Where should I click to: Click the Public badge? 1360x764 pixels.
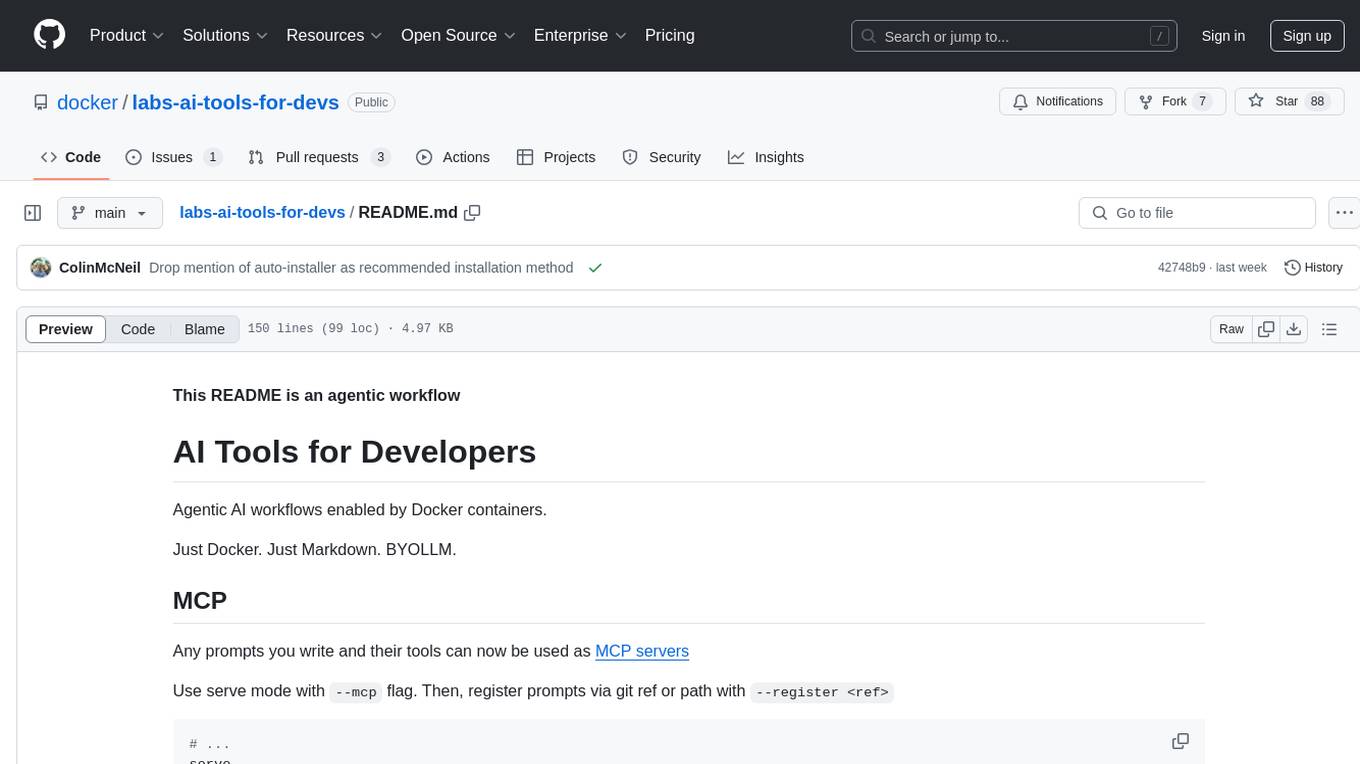coord(371,102)
